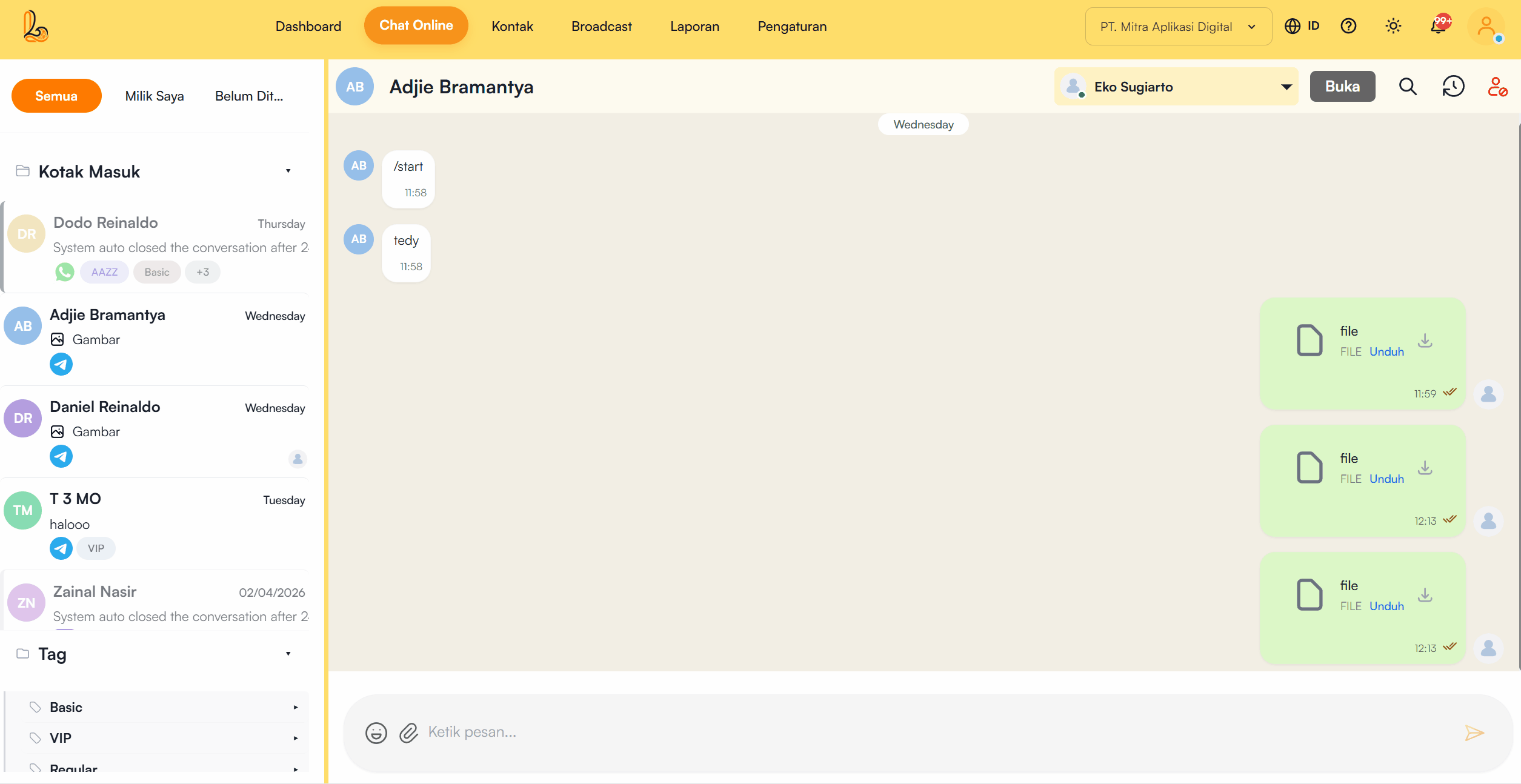Collapse the Kotak Masuk section
The image size is (1521, 784).
(288, 171)
